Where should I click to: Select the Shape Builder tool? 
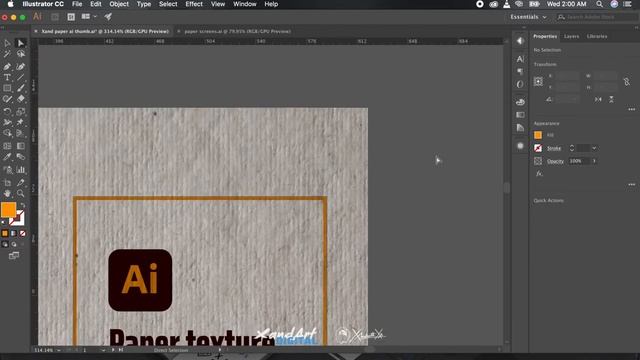(7, 133)
